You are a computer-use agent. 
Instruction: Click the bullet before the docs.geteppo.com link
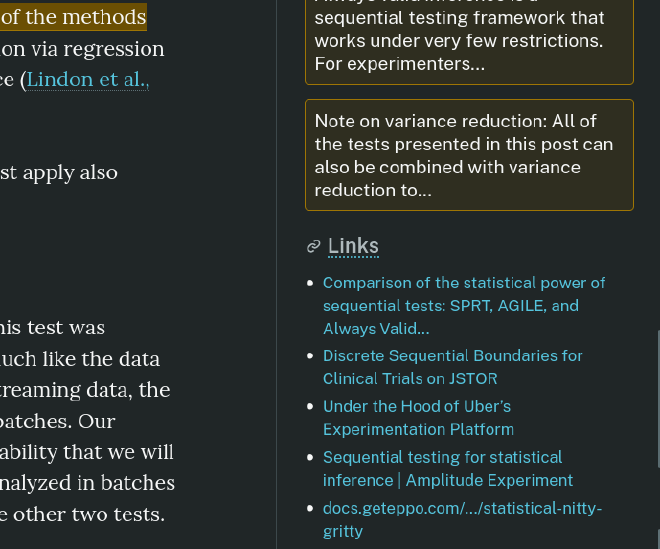point(311,510)
